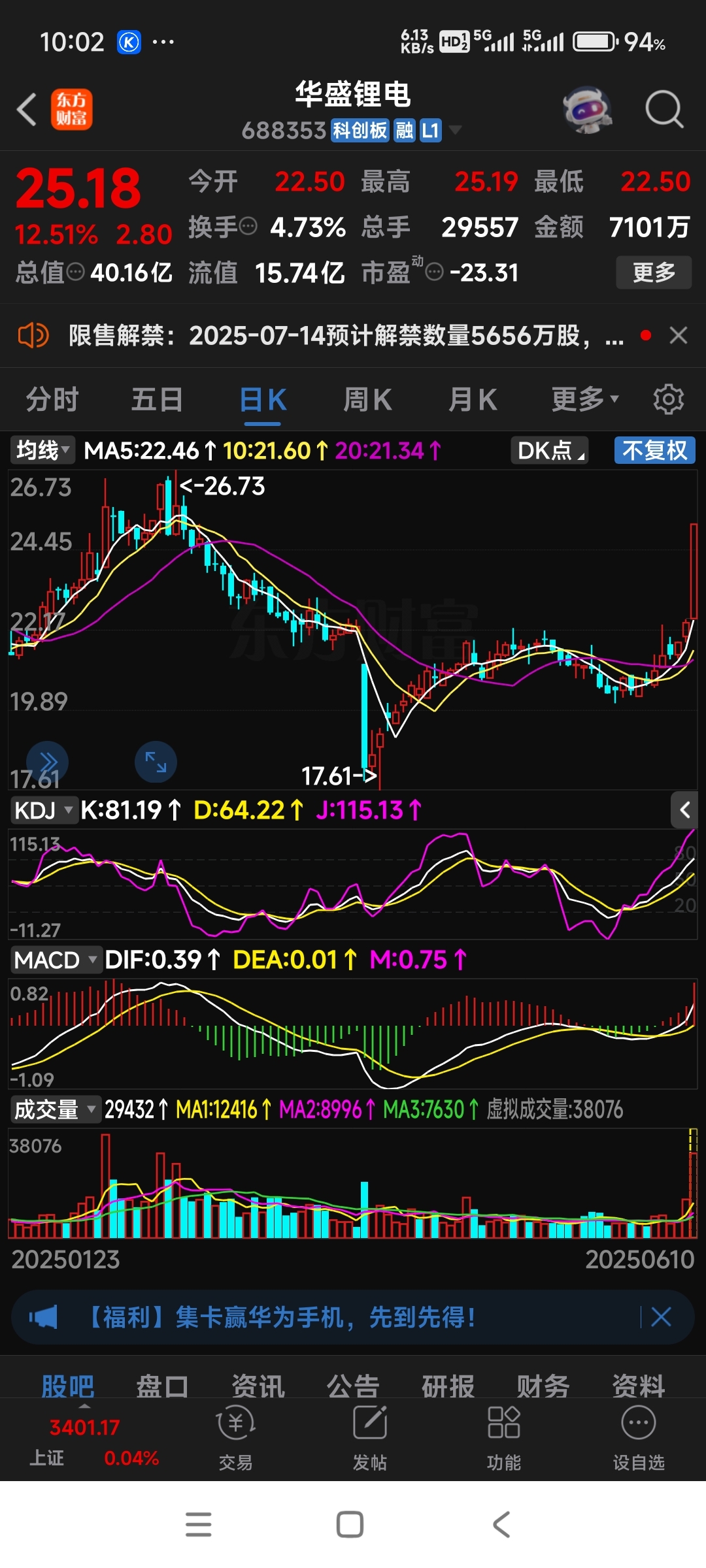The width and height of the screenshot is (706, 1568).
Task: Tap the Android back navigation button
Action: click(501, 1524)
